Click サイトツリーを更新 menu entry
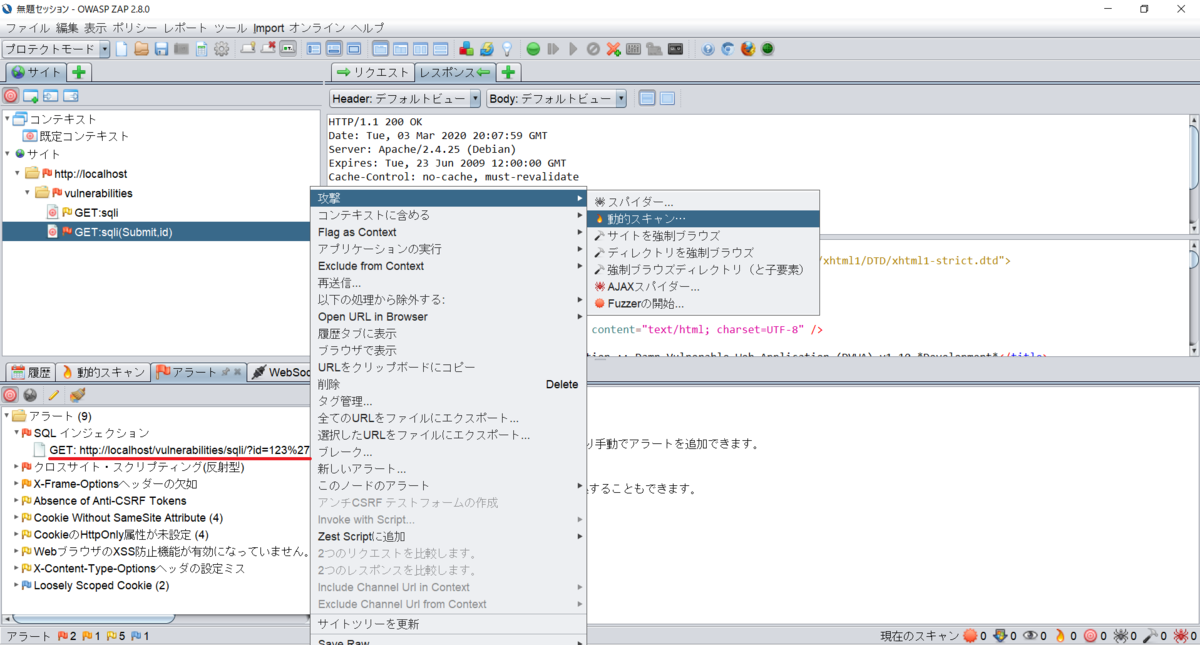 448,624
